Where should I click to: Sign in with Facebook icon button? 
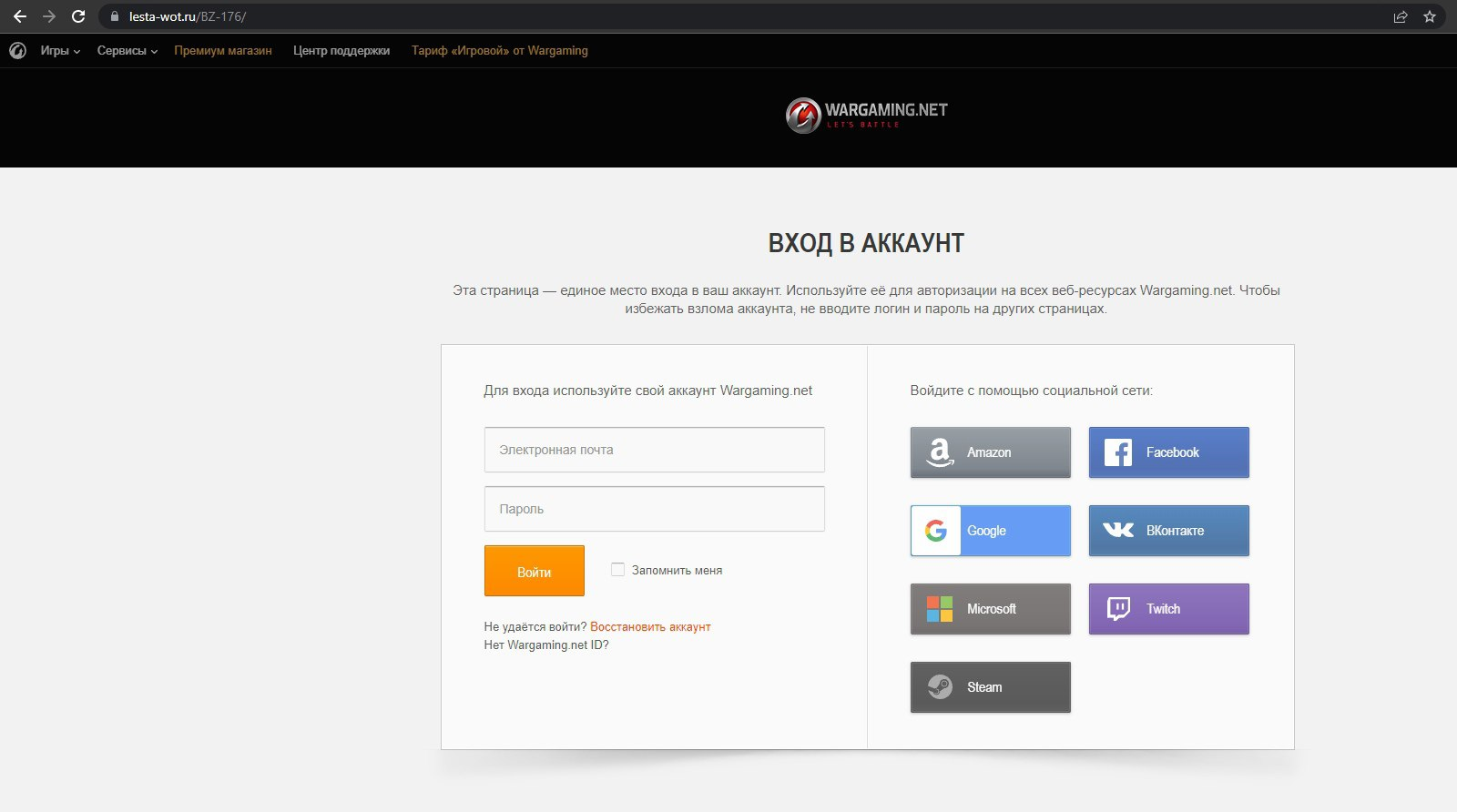[x=1168, y=452]
